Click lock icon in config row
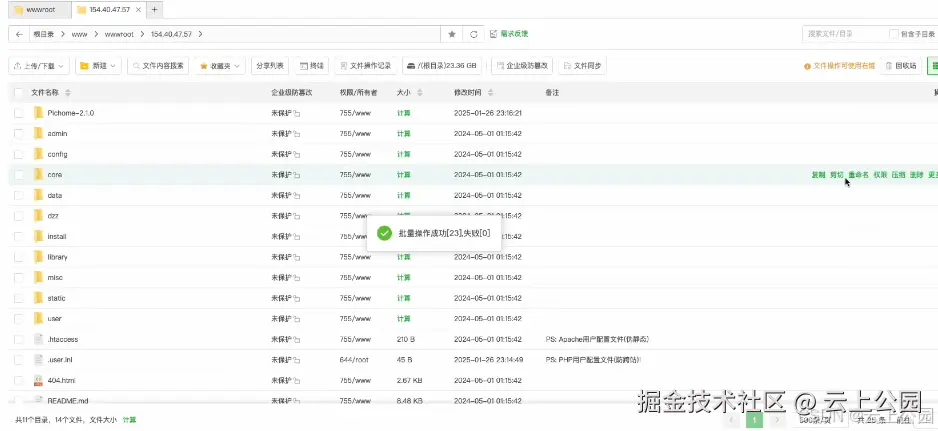This screenshot has width=938, height=431. coord(297,154)
